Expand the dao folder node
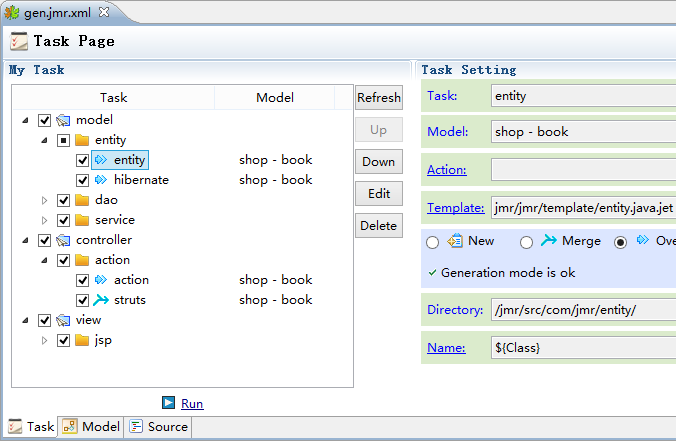The height and width of the screenshot is (441, 676). 44,200
